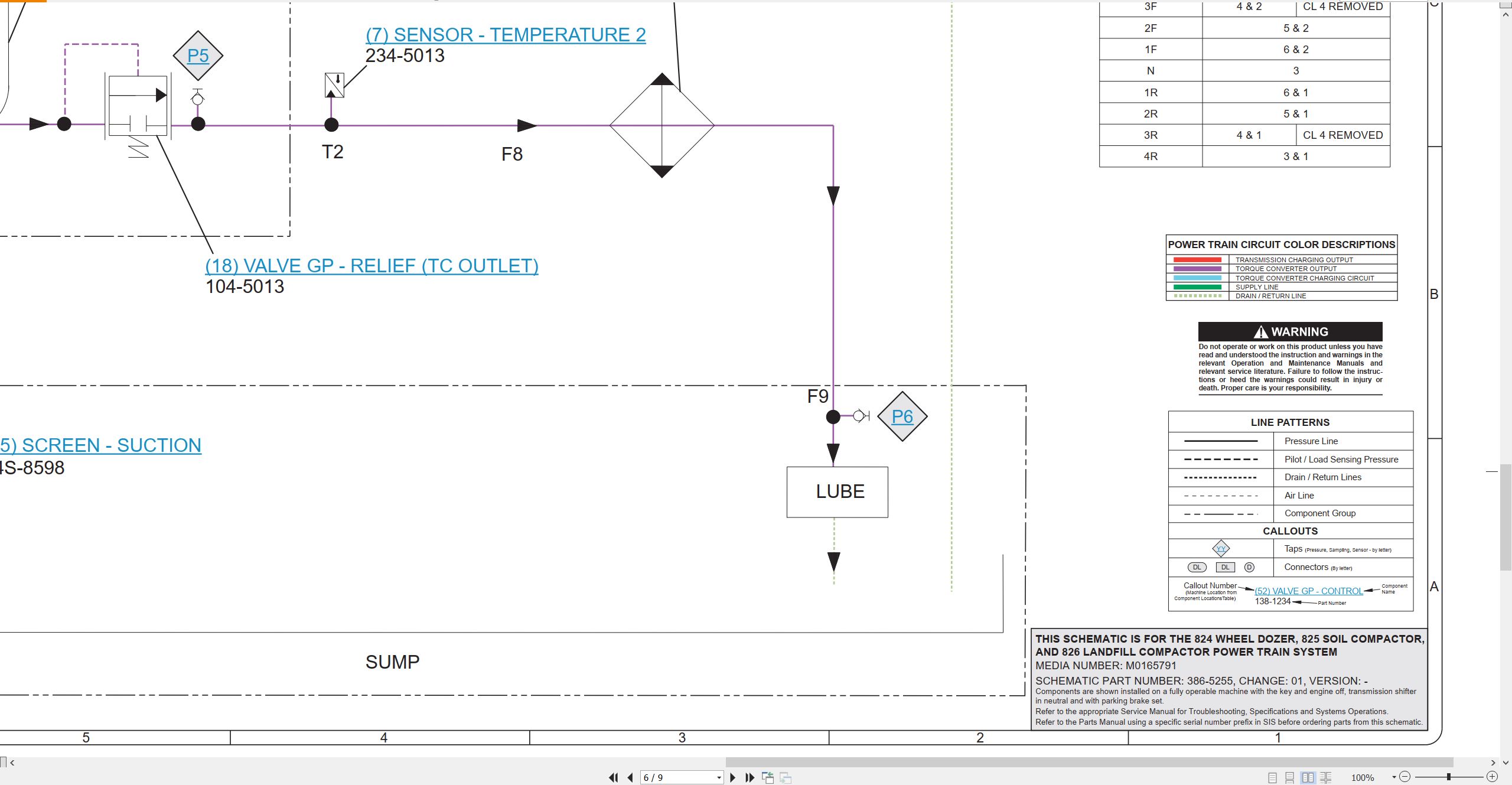Click the (52) VALVE GP - CONTROL legend link

tap(1309, 591)
